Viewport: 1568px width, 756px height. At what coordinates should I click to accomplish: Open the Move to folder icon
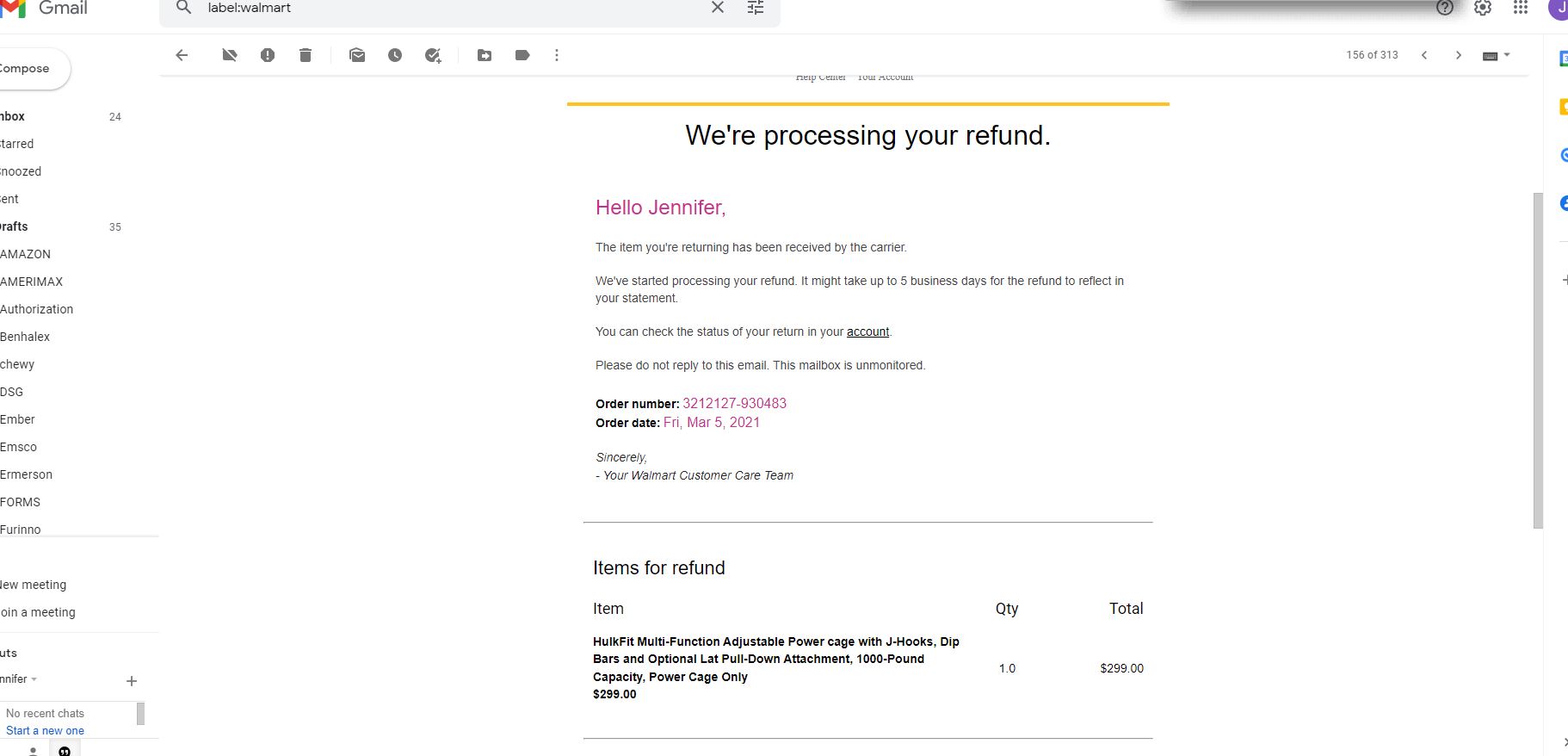[x=485, y=55]
